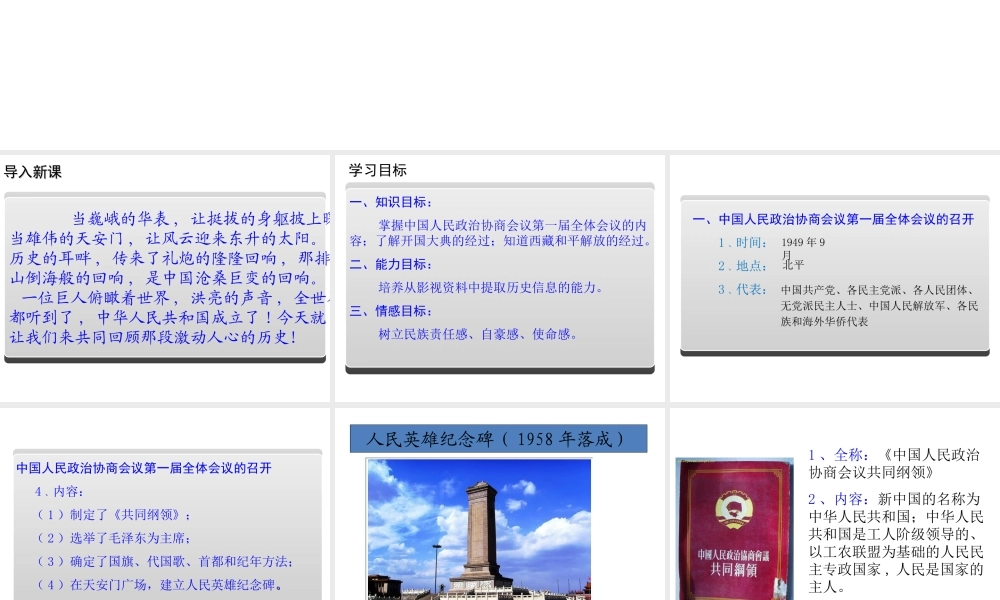Click the line （3）确定了国旗、代国歌、首都和纪年方法；
This screenshot has height=600, width=1000.
[164, 562]
